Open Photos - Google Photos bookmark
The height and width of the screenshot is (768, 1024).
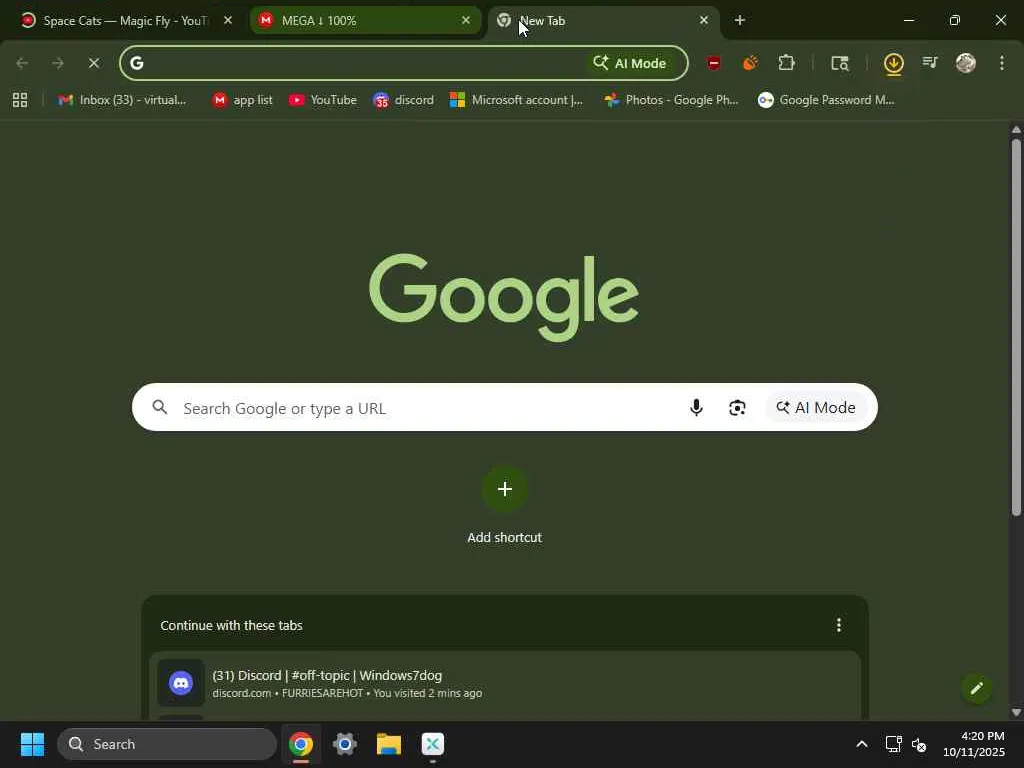671,100
